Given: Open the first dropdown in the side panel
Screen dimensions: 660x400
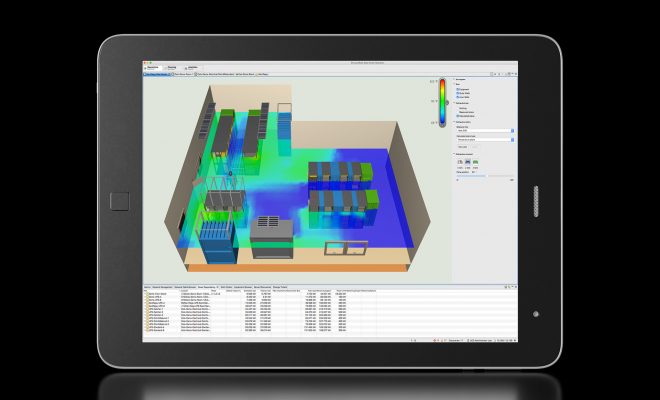Looking at the screenshot, I should pos(485,130).
